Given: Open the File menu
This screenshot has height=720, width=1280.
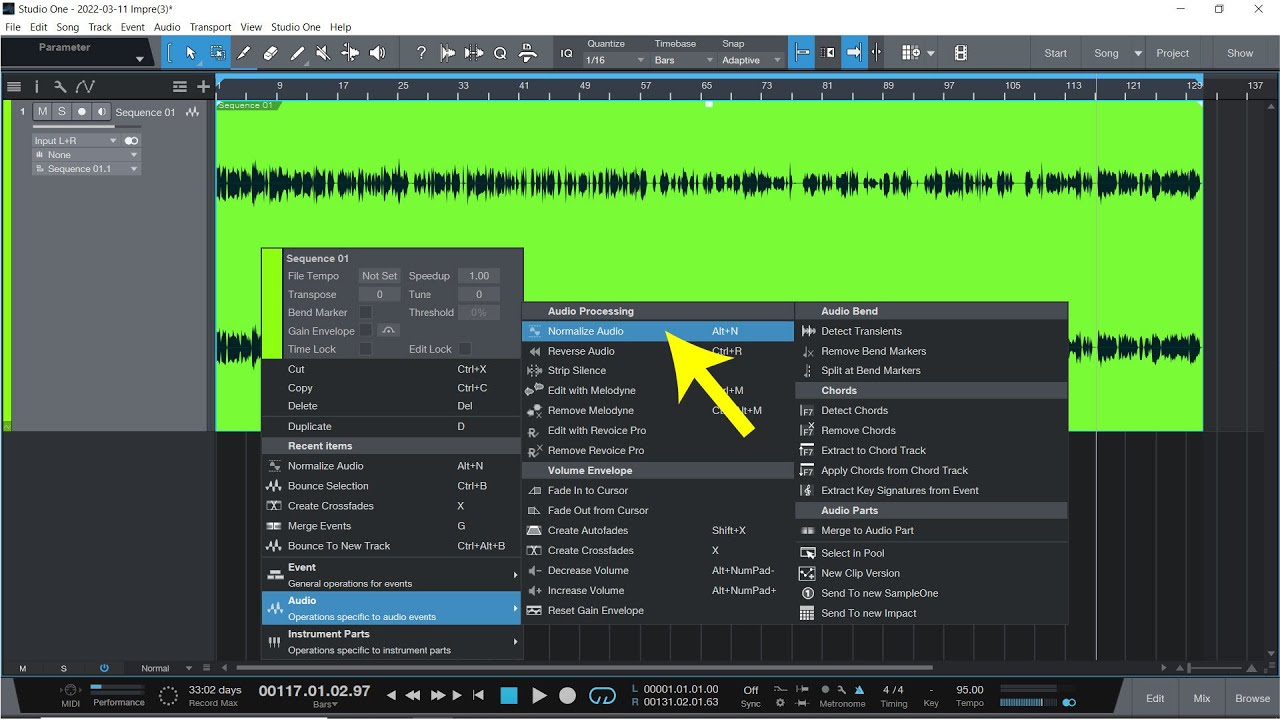Looking at the screenshot, I should pyautogui.click(x=13, y=27).
